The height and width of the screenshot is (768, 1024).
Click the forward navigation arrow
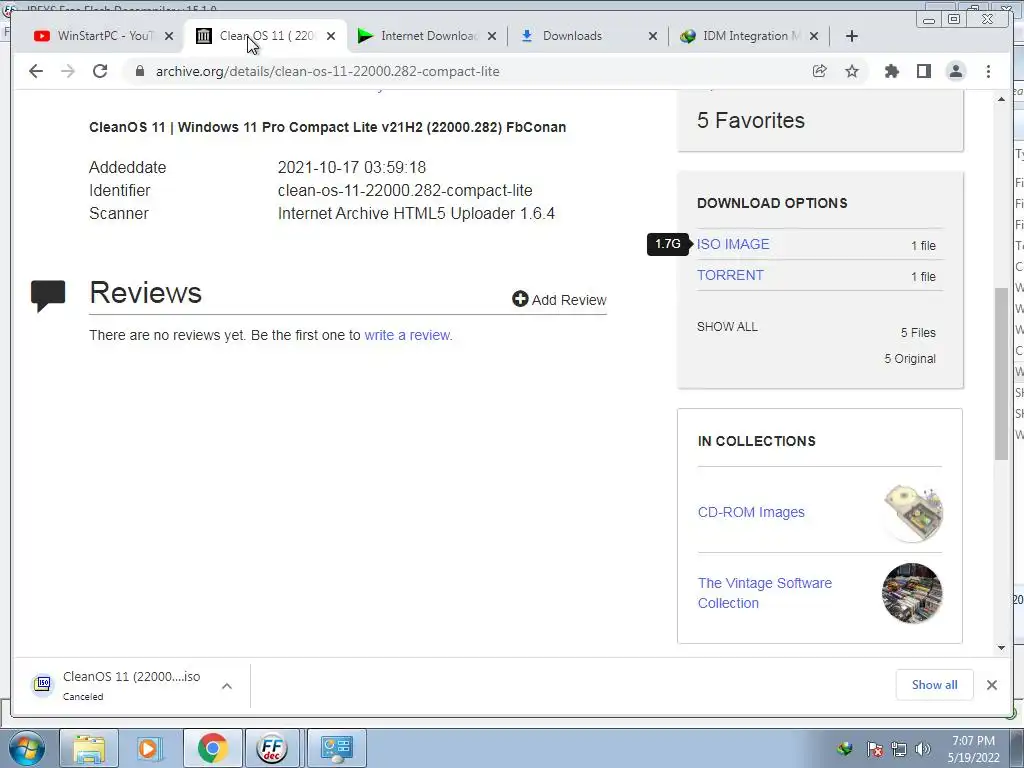68,71
